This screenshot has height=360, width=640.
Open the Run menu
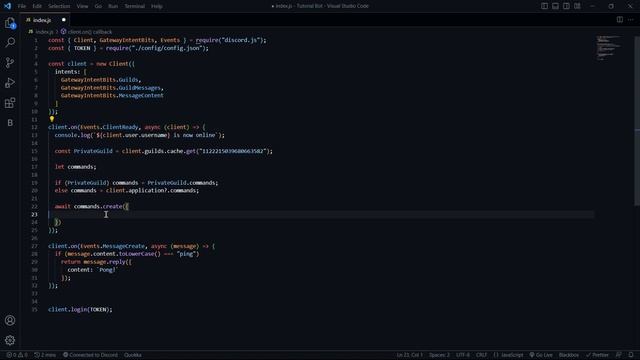click(113, 6)
